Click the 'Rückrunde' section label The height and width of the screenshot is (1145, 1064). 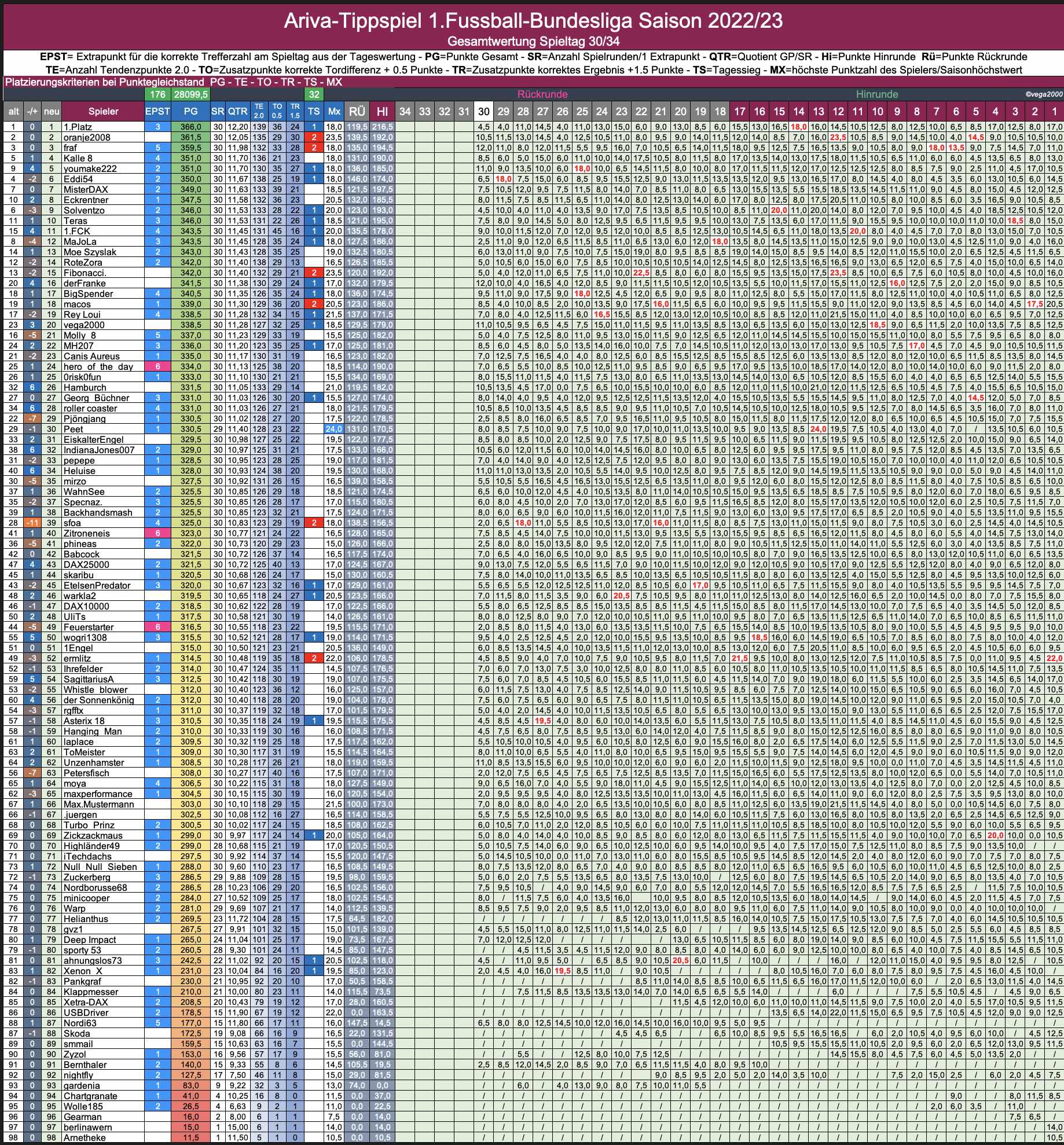coord(542,94)
